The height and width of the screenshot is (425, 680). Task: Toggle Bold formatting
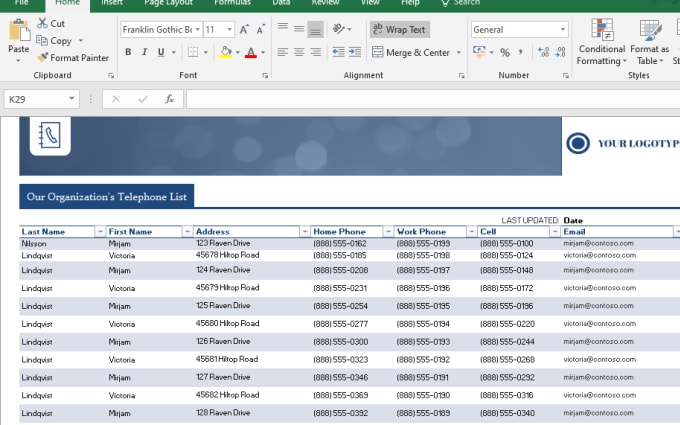click(x=128, y=52)
